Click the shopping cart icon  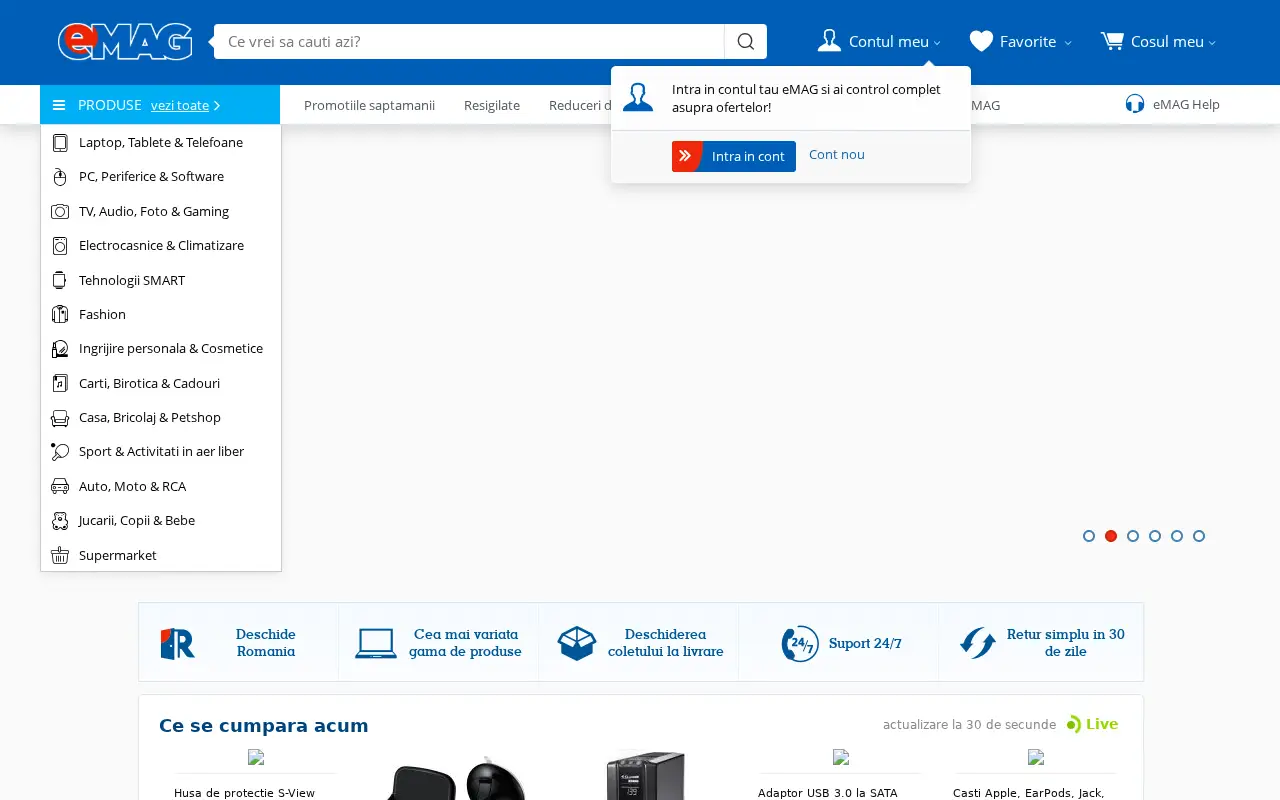pos(1112,41)
